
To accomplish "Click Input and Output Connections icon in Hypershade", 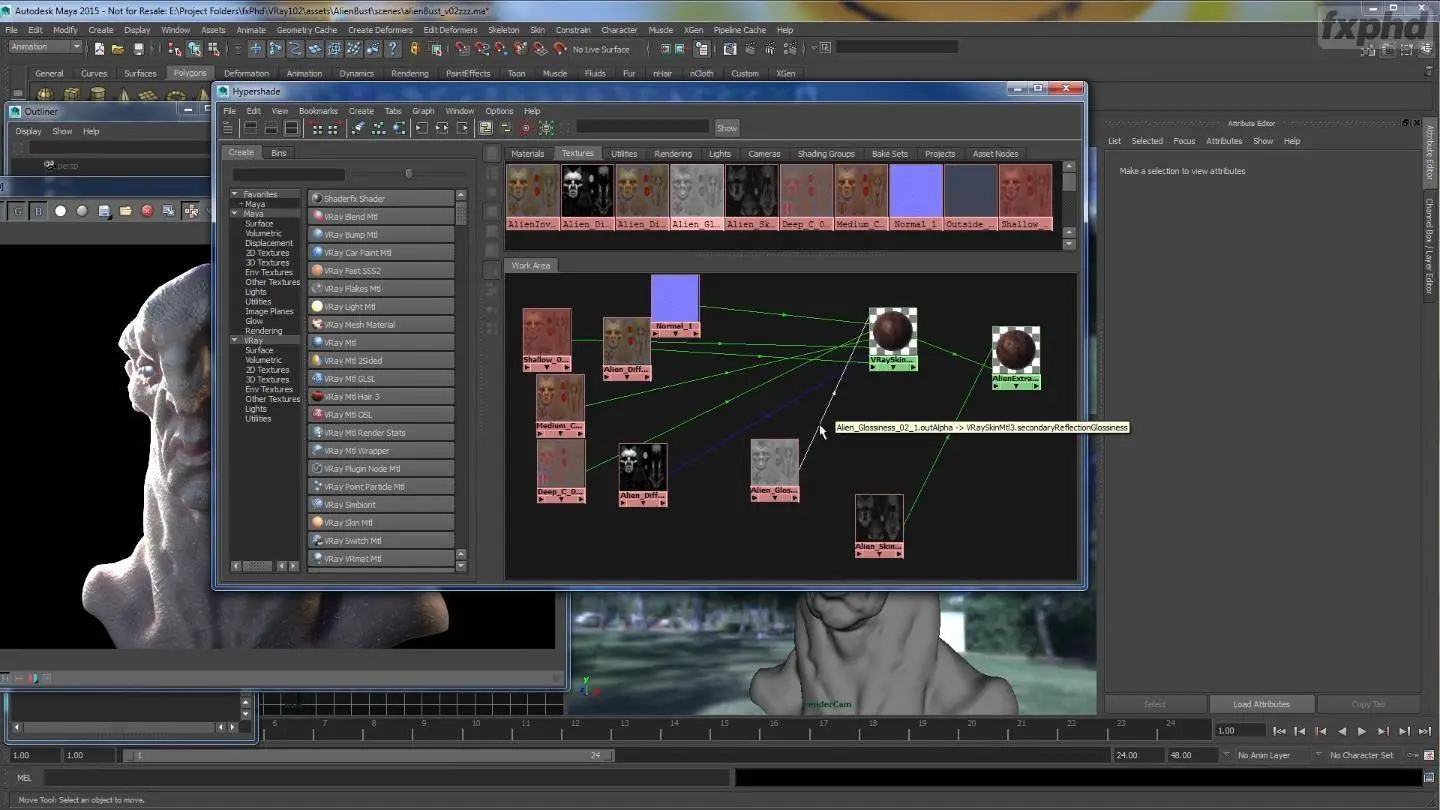I will [442, 128].
